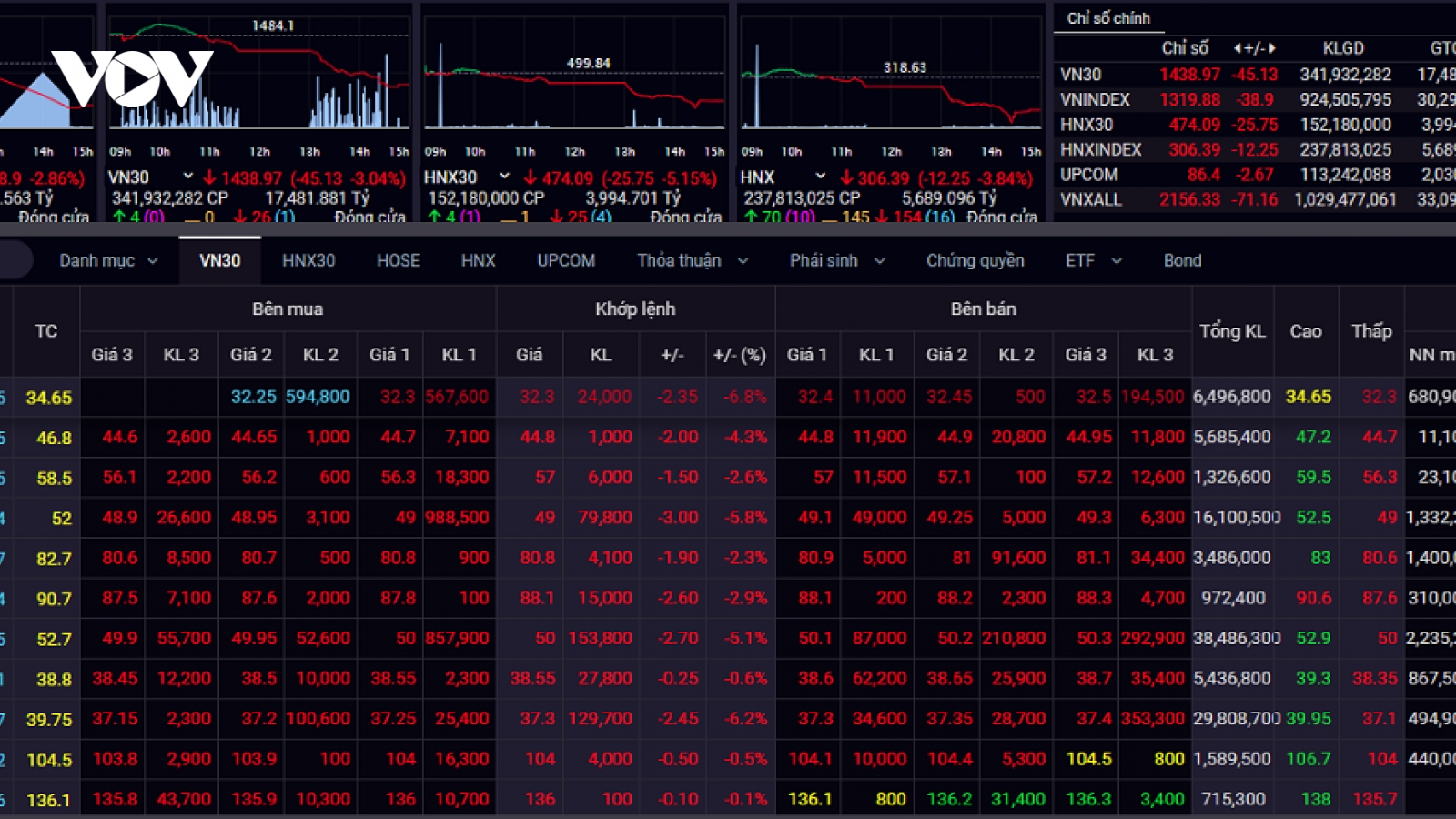This screenshot has width=1456, height=819.
Task: Click the VNINDEX row in Chỉ số chính
Action: click(x=1256, y=99)
